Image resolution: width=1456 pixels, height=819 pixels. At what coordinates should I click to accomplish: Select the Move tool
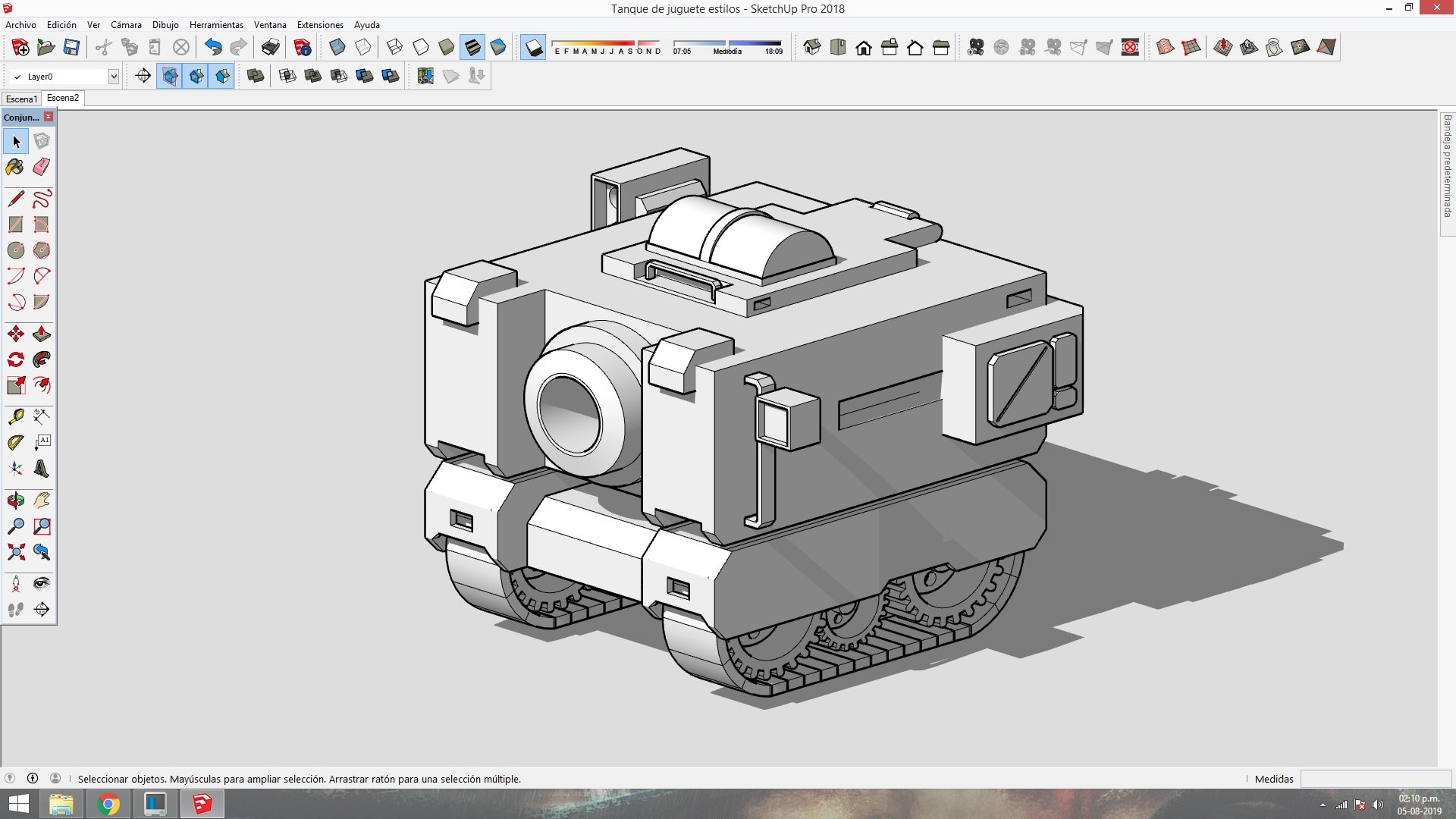click(15, 334)
